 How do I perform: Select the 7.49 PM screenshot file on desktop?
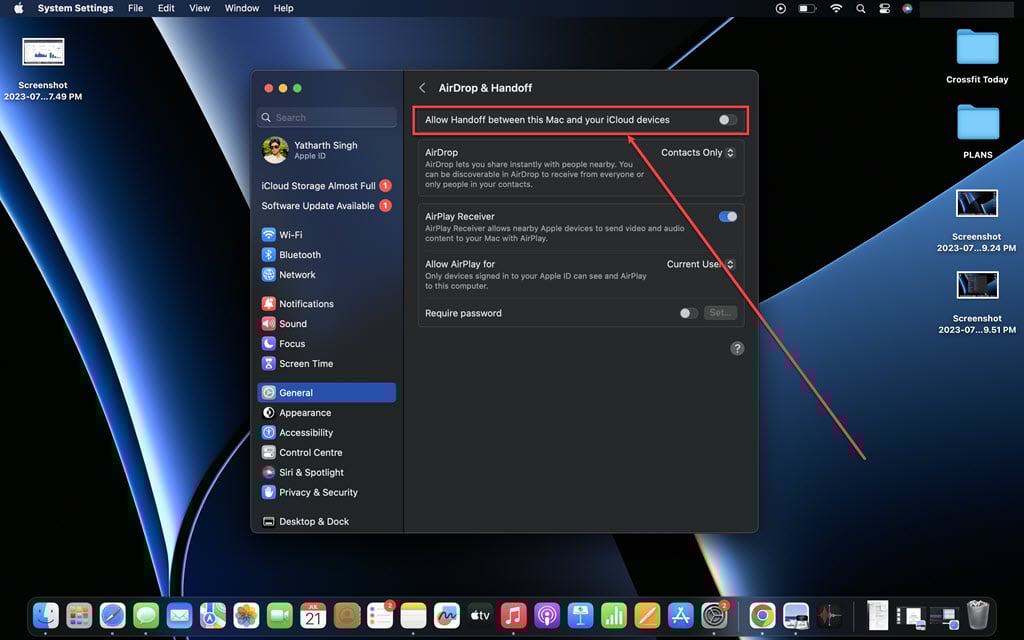point(43,69)
